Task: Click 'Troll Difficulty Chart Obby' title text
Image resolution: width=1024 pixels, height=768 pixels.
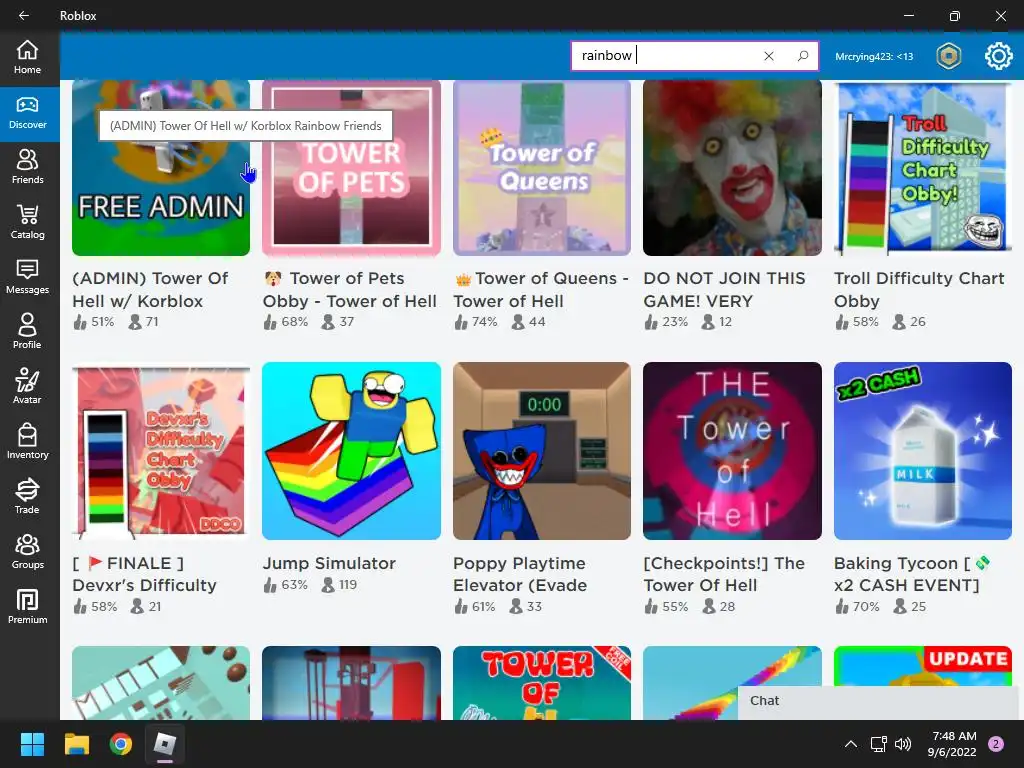Action: [x=919, y=289]
